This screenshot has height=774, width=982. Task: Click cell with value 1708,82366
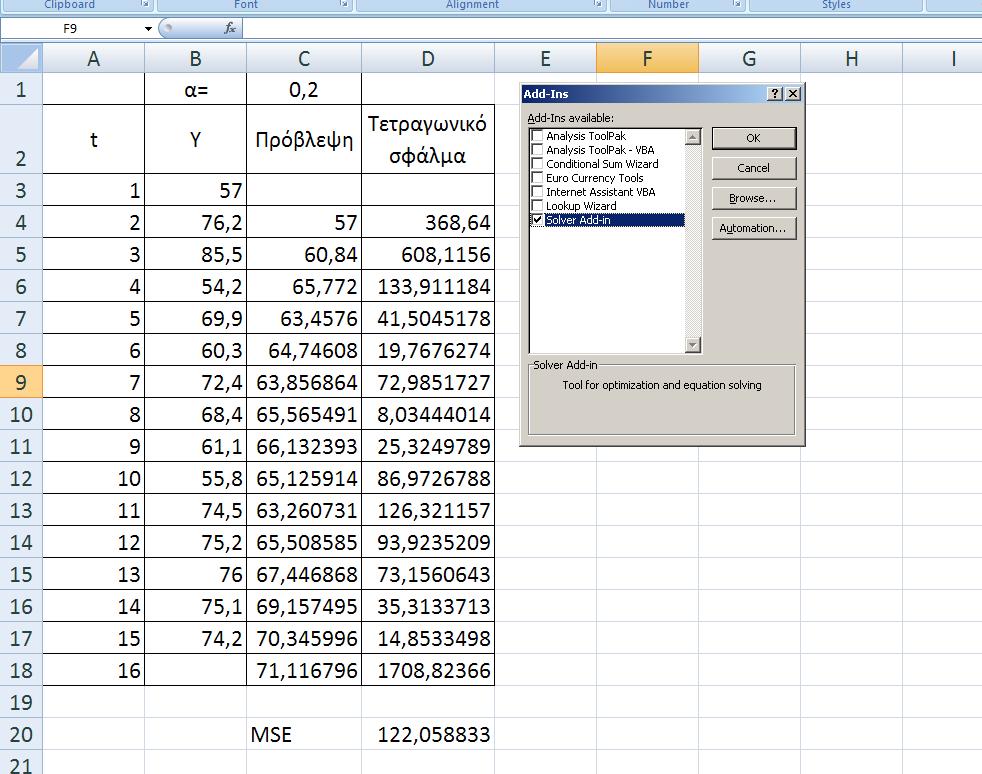click(428, 670)
